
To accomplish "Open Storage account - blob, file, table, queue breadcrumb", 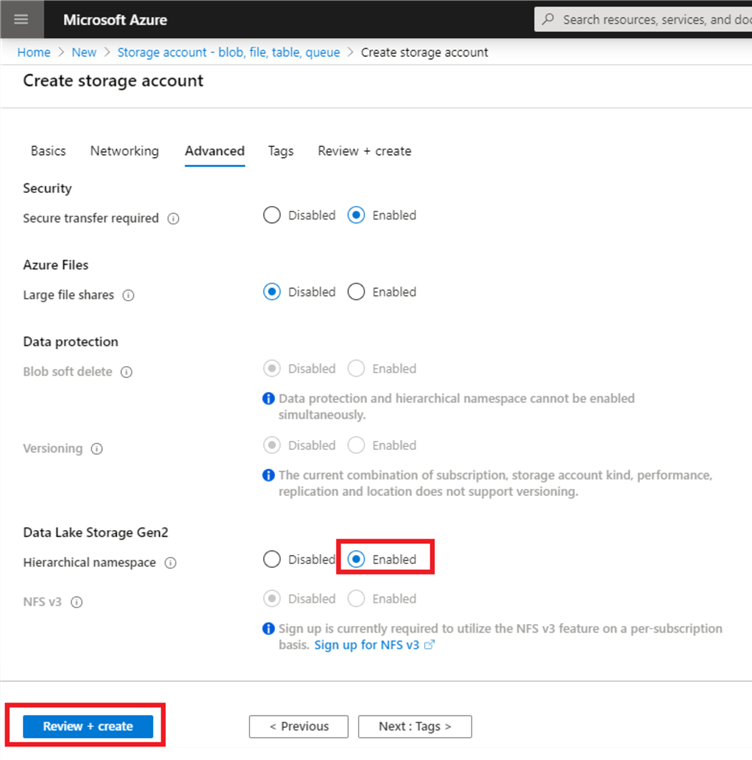I will (228, 52).
